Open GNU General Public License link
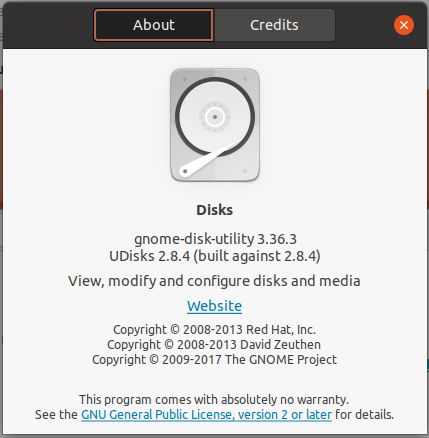 pyautogui.click(x=206, y=415)
